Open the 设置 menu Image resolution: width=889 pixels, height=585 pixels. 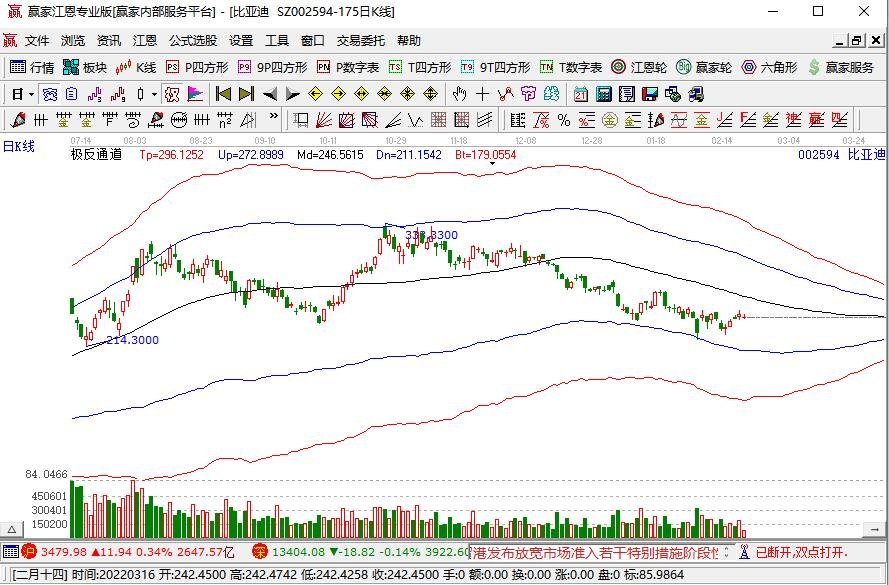(241, 40)
